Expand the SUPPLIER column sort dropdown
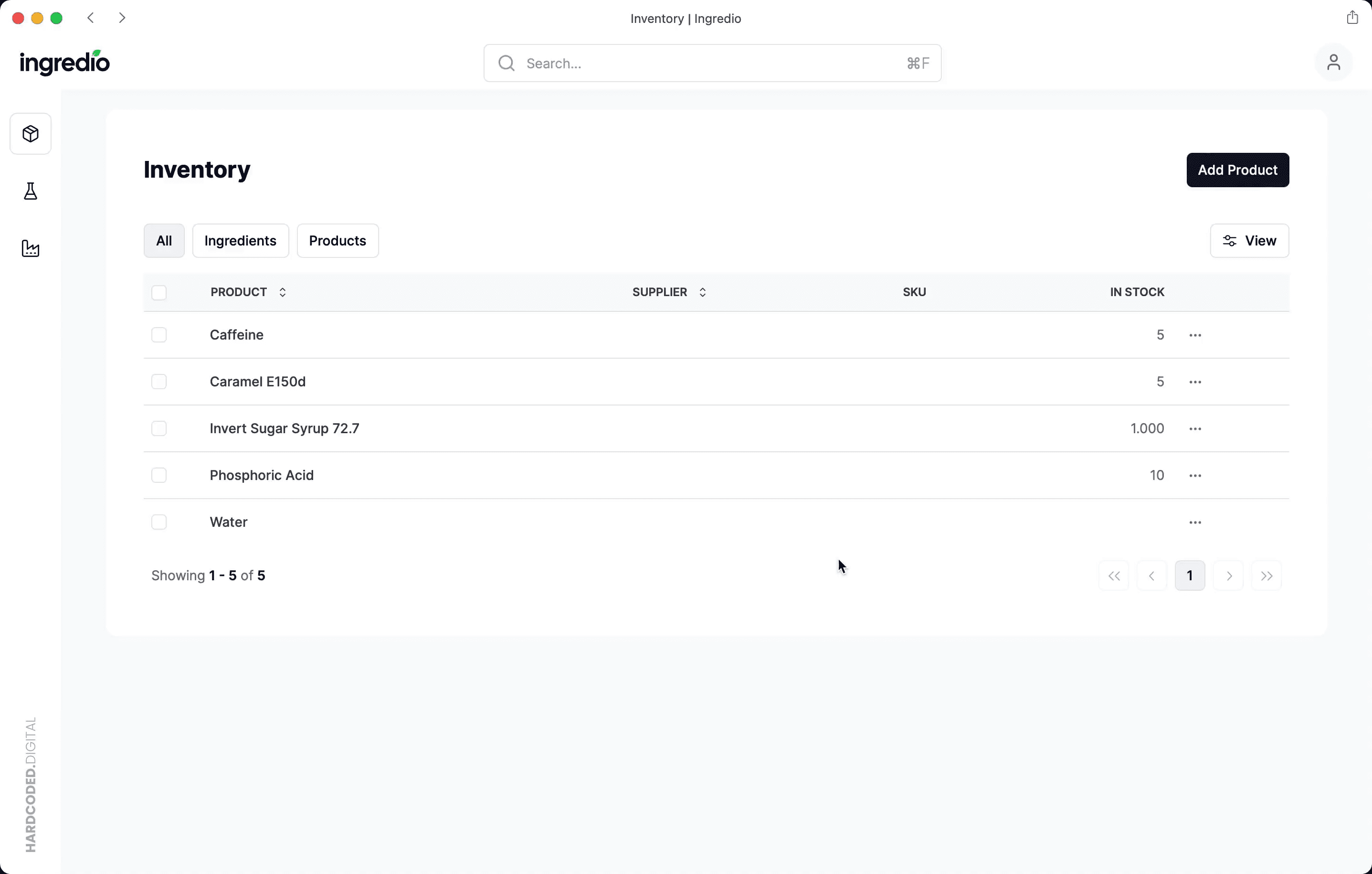This screenshot has height=874, width=1372. coord(702,292)
